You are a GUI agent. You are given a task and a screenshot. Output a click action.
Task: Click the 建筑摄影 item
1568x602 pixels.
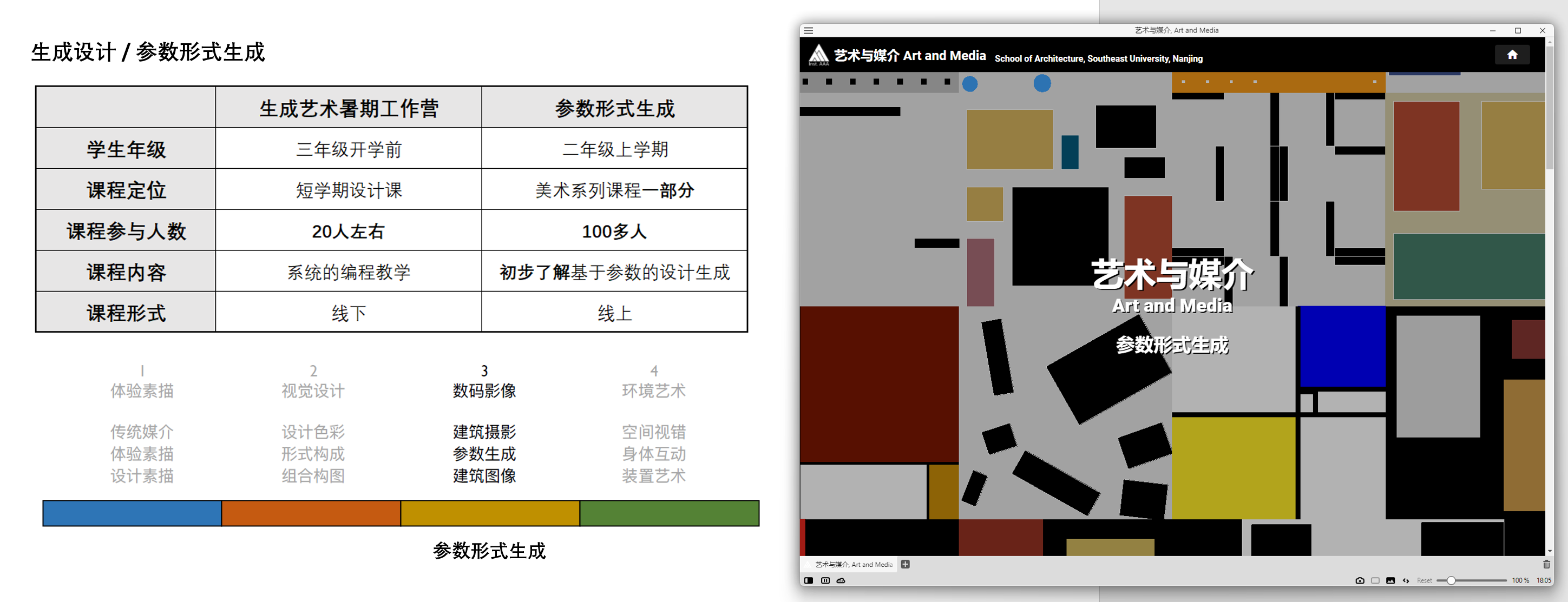coord(484,432)
